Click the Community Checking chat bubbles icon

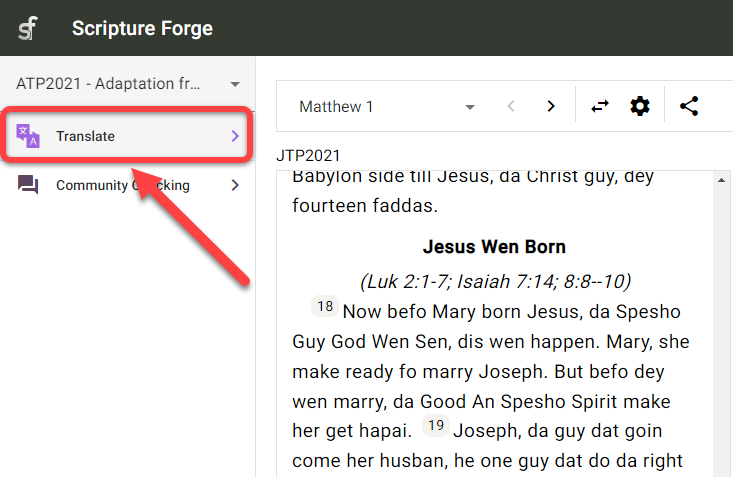coord(28,185)
